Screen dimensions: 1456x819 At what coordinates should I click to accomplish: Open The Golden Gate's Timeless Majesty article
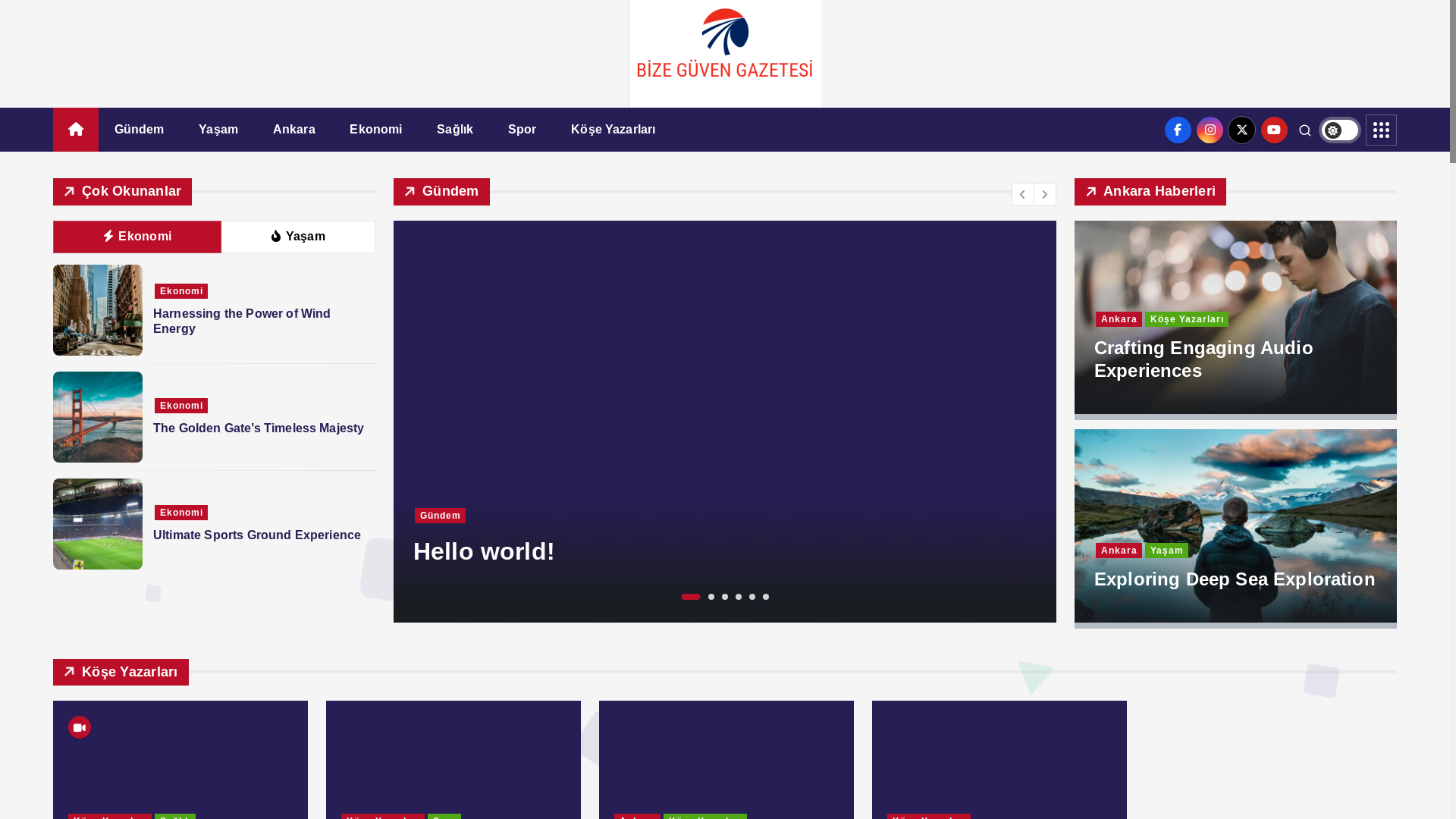pyautogui.click(x=259, y=428)
